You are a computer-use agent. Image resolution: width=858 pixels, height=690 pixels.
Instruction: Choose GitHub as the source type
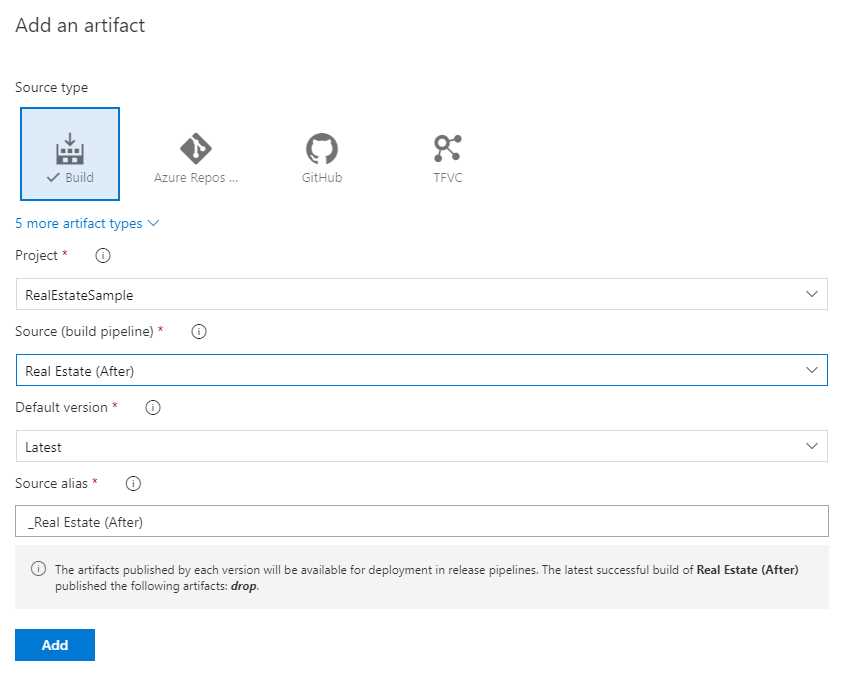[x=321, y=152]
